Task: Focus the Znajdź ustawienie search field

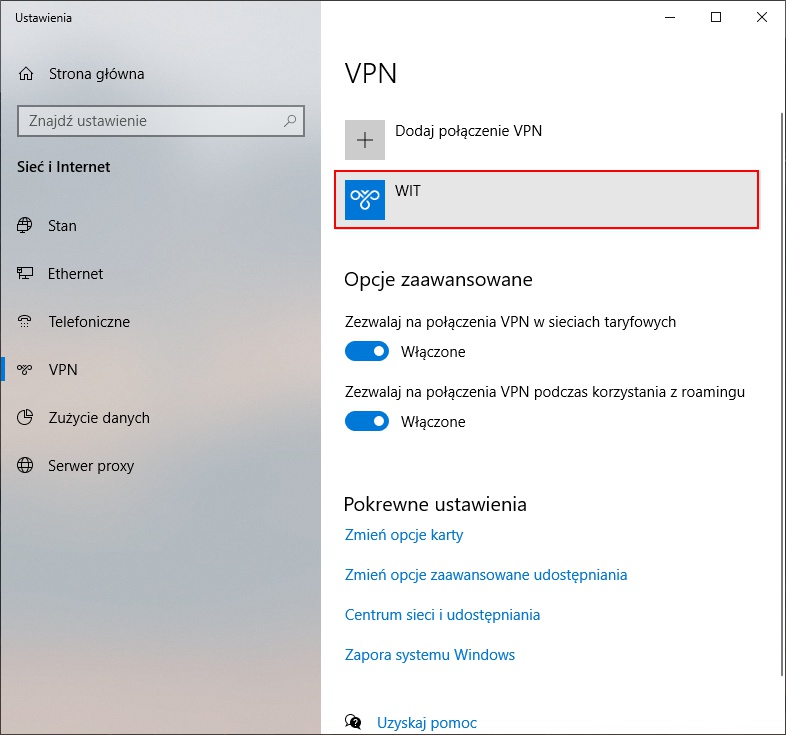Action: coord(150,121)
